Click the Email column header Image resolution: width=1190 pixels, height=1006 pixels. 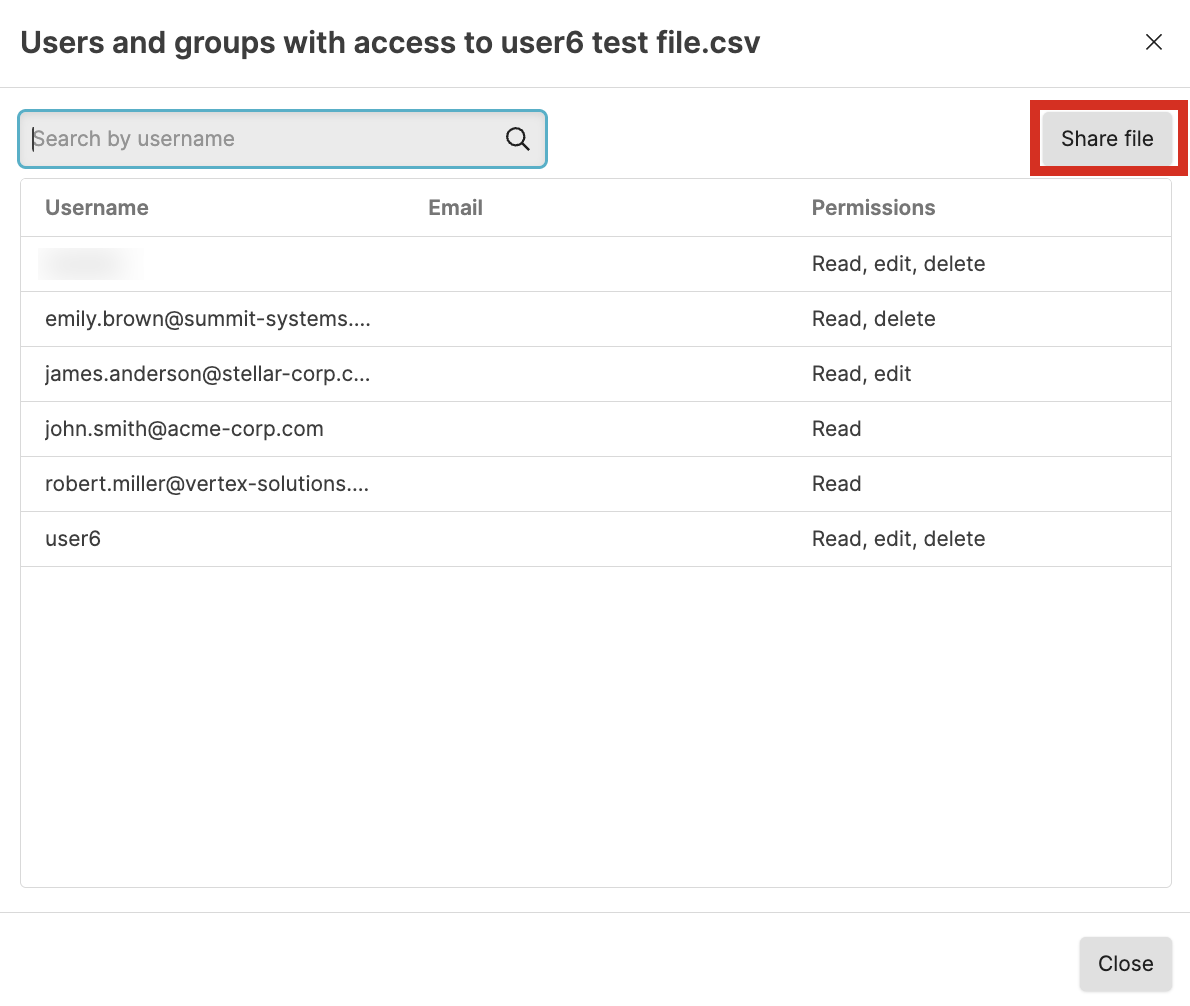point(455,208)
